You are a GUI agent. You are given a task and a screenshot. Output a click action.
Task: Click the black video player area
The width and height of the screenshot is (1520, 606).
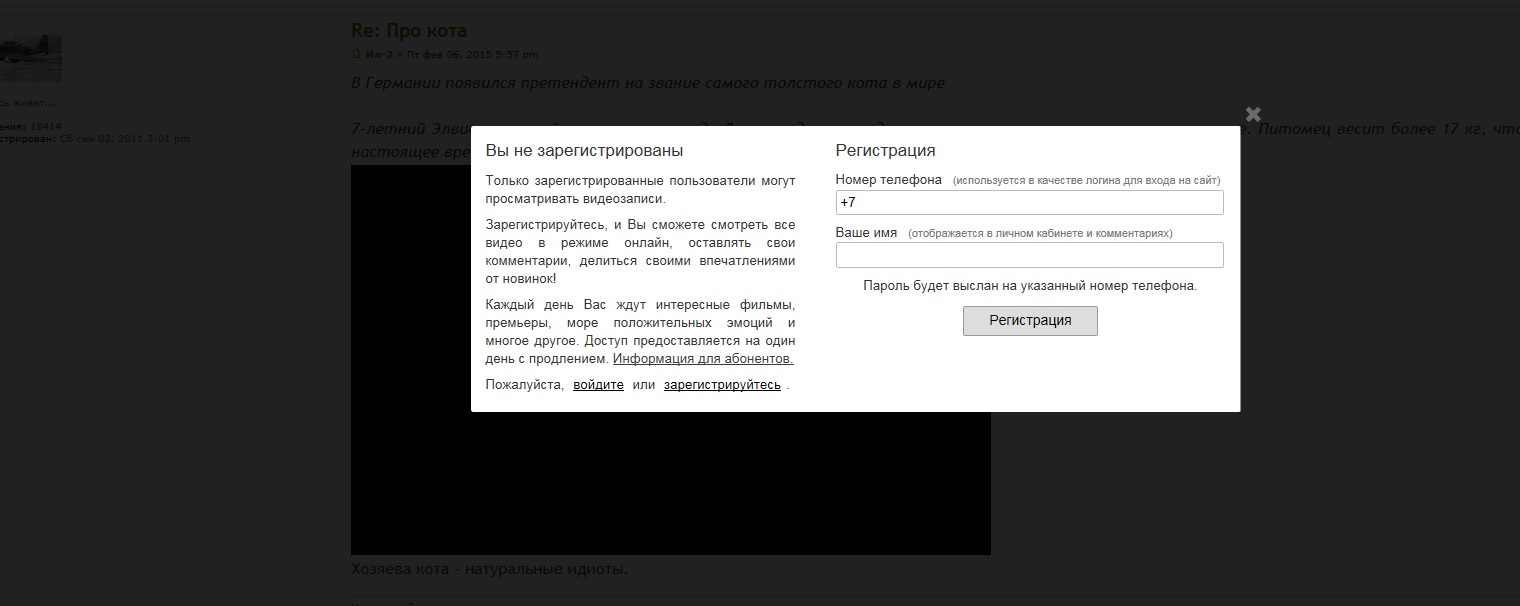click(670, 480)
